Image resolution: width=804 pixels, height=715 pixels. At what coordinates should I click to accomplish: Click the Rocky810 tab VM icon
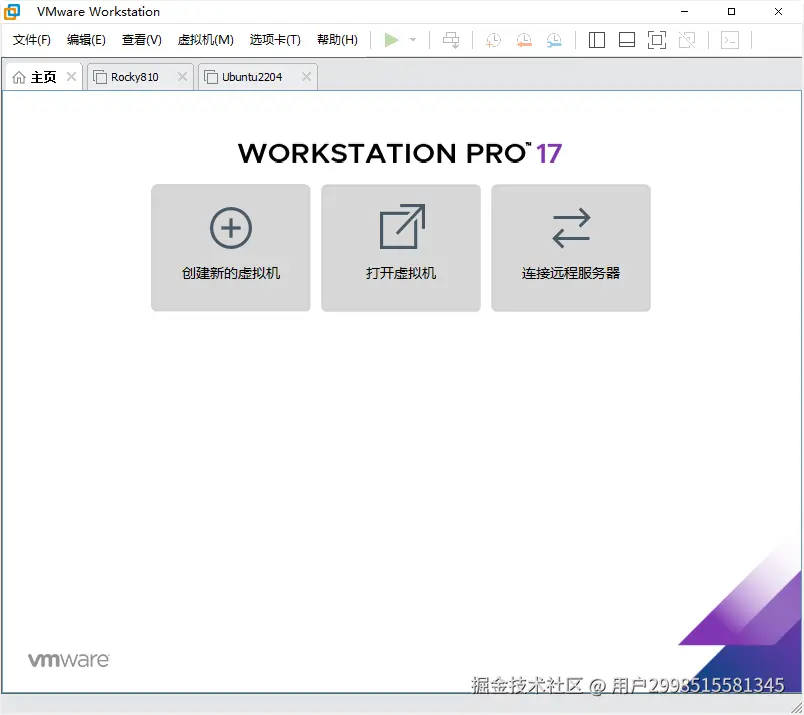pos(100,77)
